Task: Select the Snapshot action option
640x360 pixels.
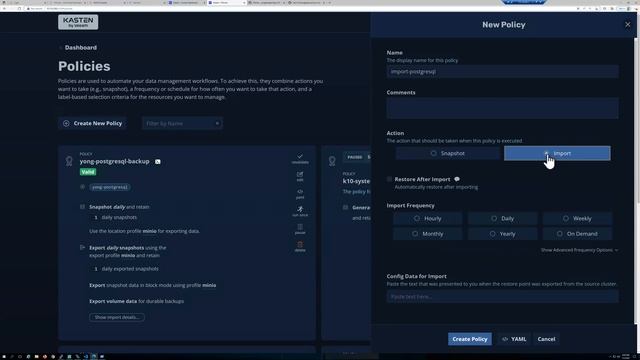Action: coord(448,153)
